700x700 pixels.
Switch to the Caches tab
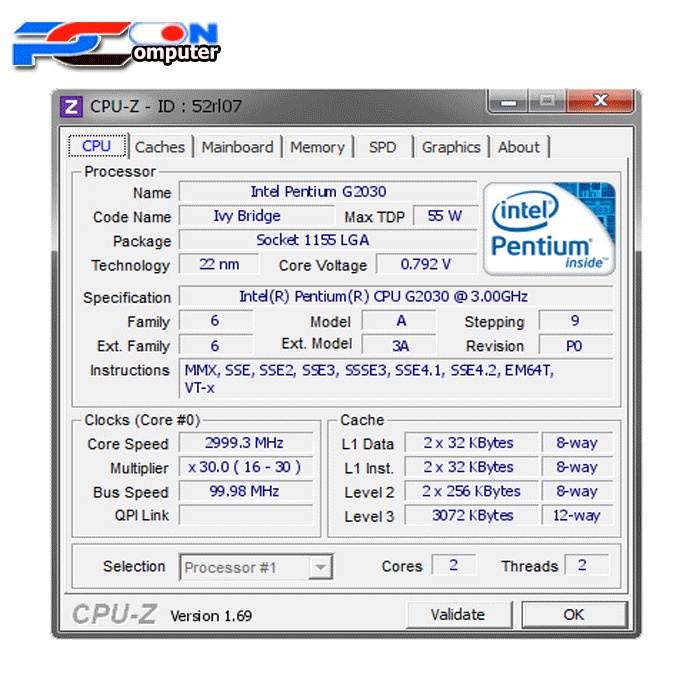click(x=160, y=147)
